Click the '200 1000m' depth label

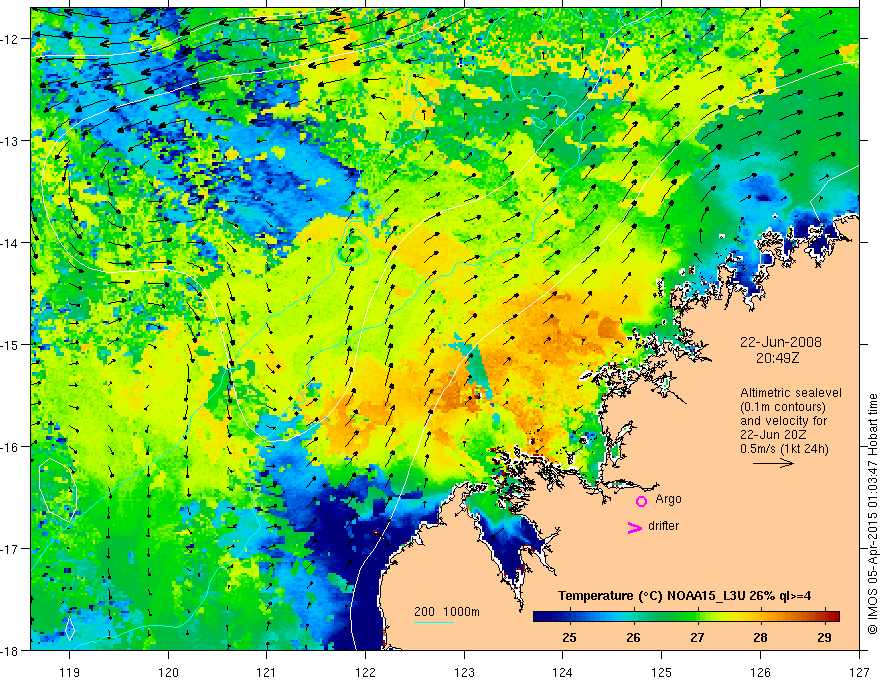click(447, 612)
